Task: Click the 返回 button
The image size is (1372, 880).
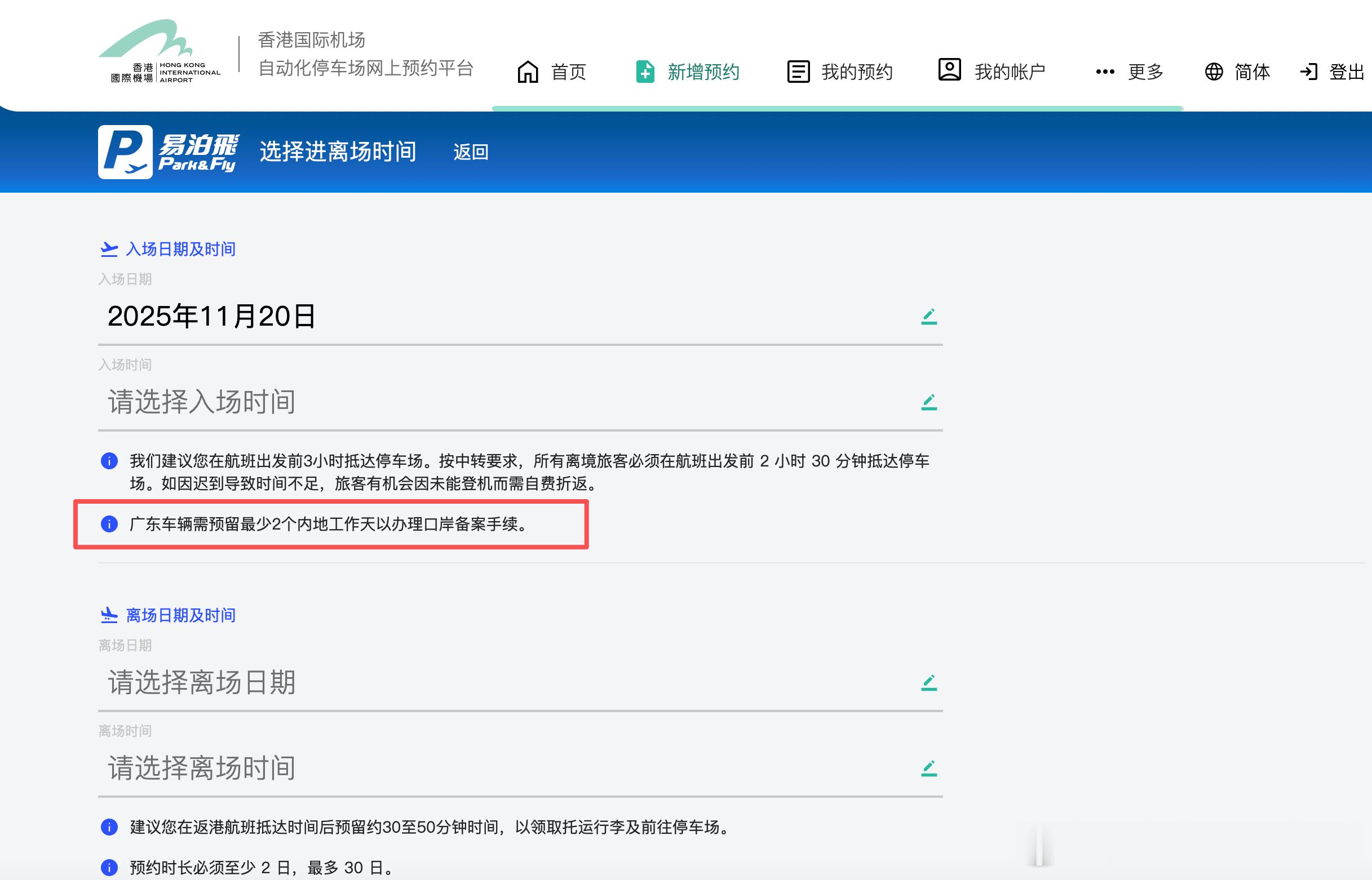Action: click(x=470, y=152)
